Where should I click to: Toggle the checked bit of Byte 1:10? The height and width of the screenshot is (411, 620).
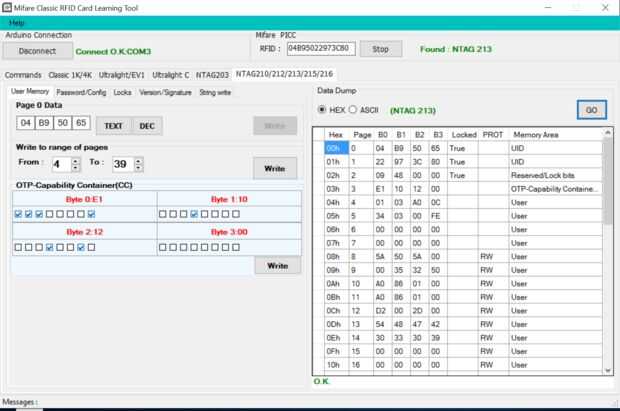click(194, 214)
